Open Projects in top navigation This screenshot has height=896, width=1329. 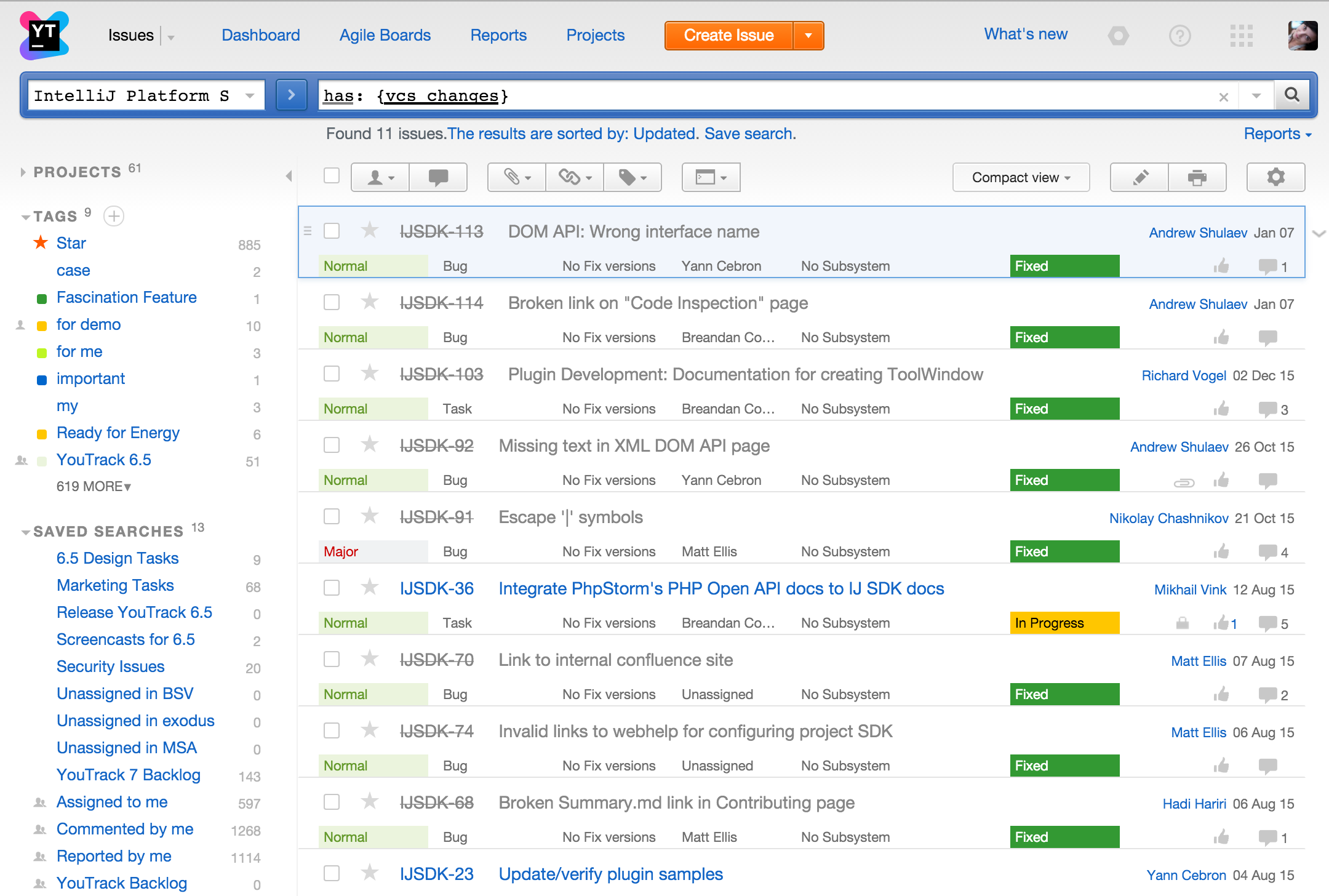(x=596, y=35)
